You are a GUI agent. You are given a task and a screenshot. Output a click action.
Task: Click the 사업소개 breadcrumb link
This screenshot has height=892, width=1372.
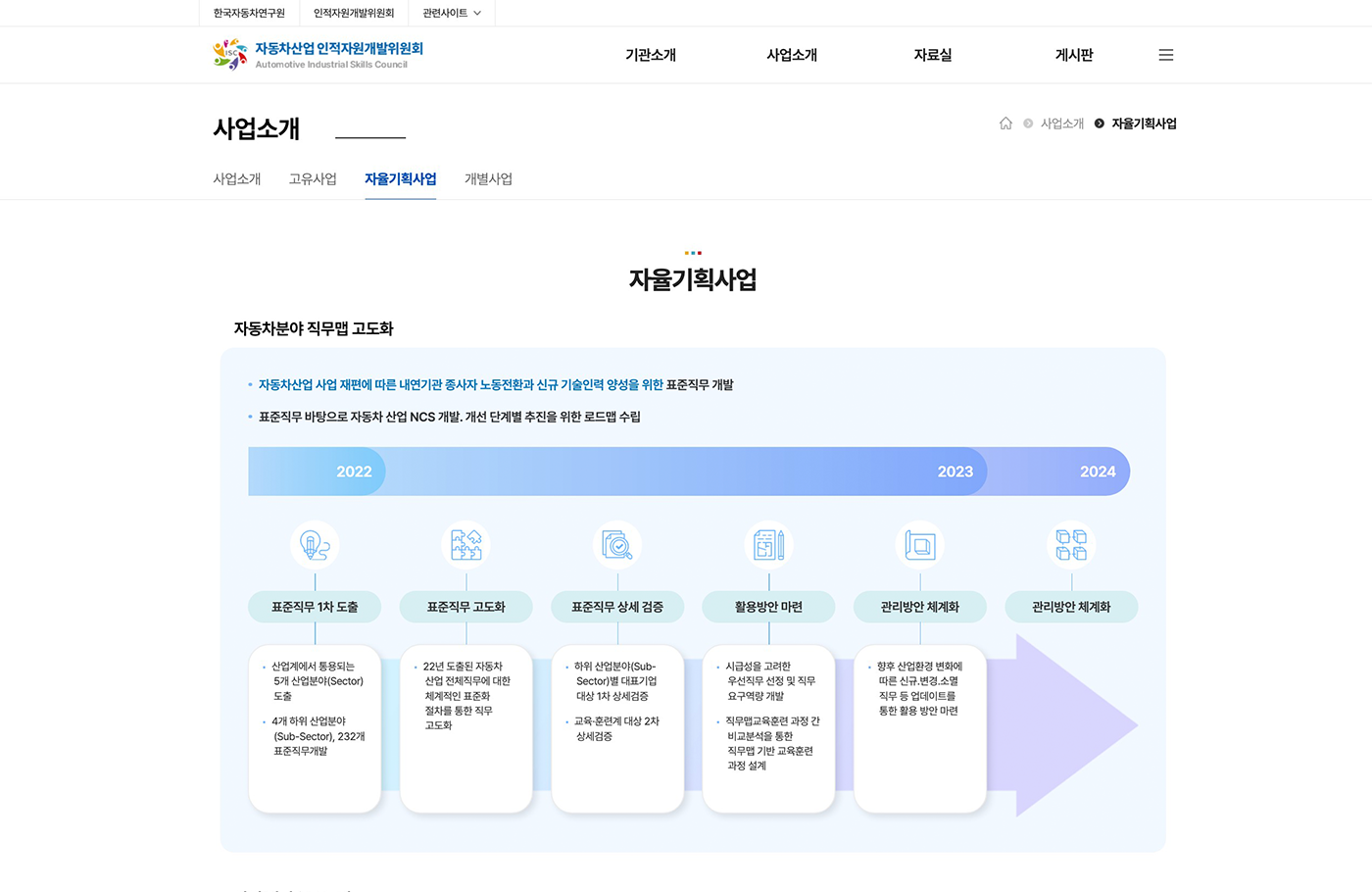coord(1062,123)
